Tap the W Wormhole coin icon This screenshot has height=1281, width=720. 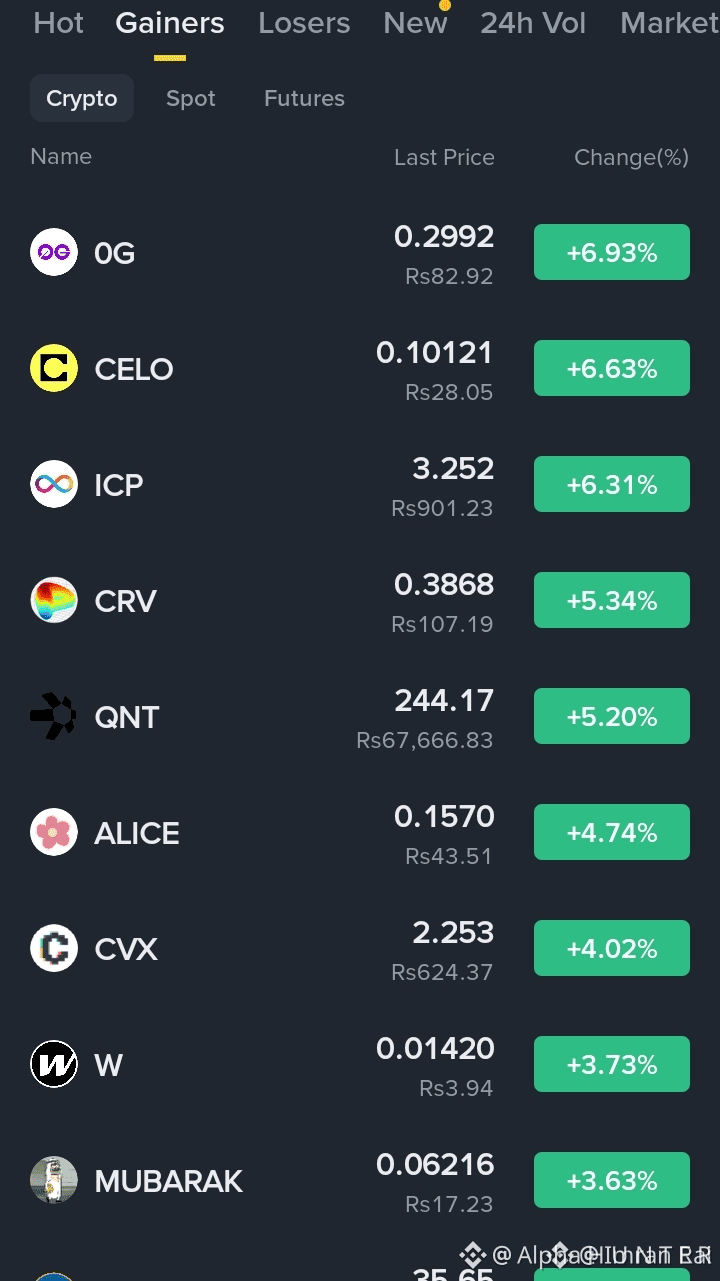(x=54, y=1064)
